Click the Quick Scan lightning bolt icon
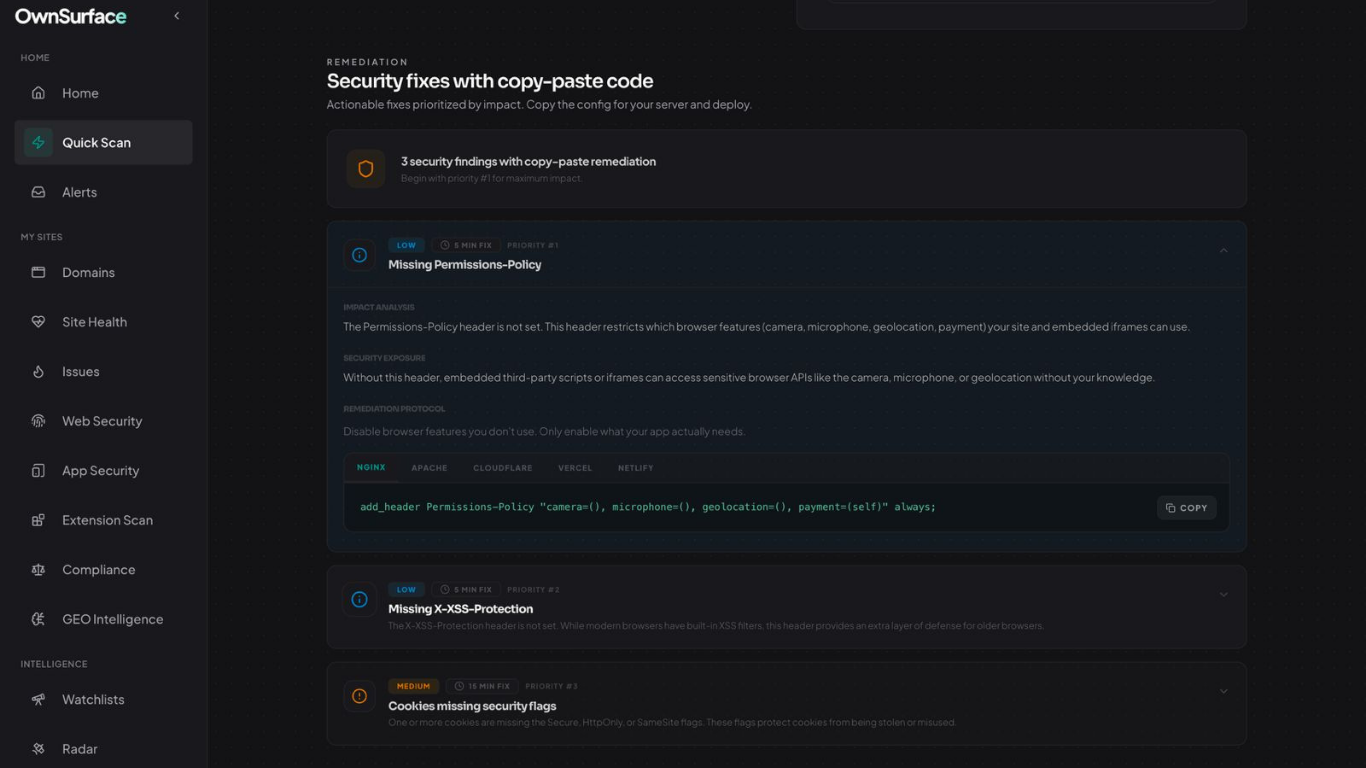This screenshot has width=1366, height=768. coord(38,143)
